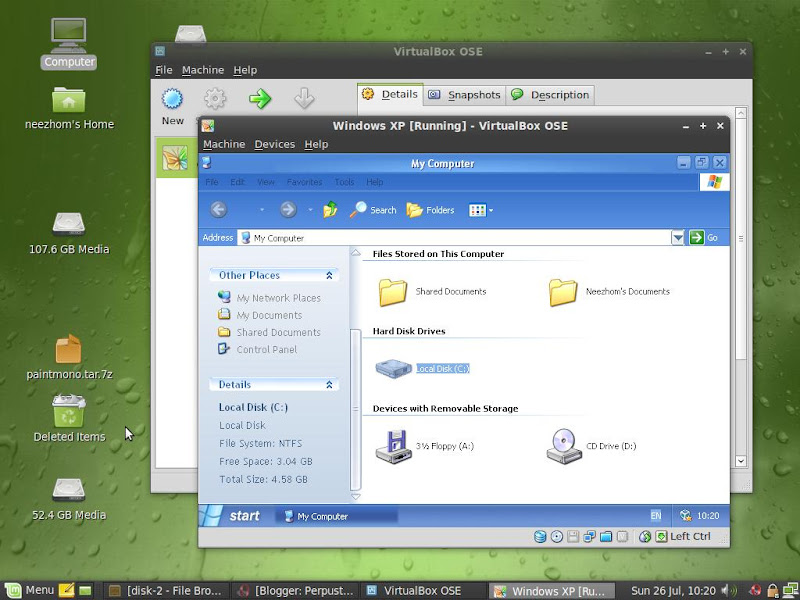
Task: Select the Local Disk (C:) drive icon
Action: 394,368
